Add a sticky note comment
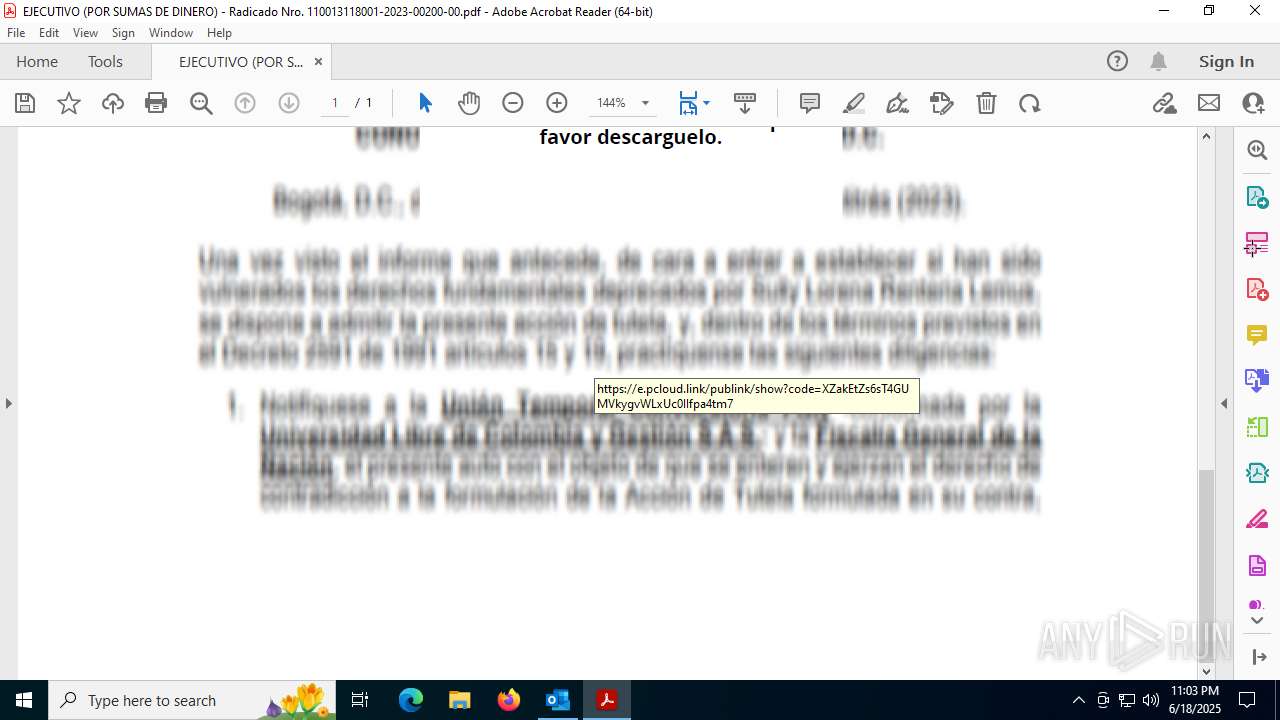Viewport: 1280px width, 720px height. [x=810, y=103]
